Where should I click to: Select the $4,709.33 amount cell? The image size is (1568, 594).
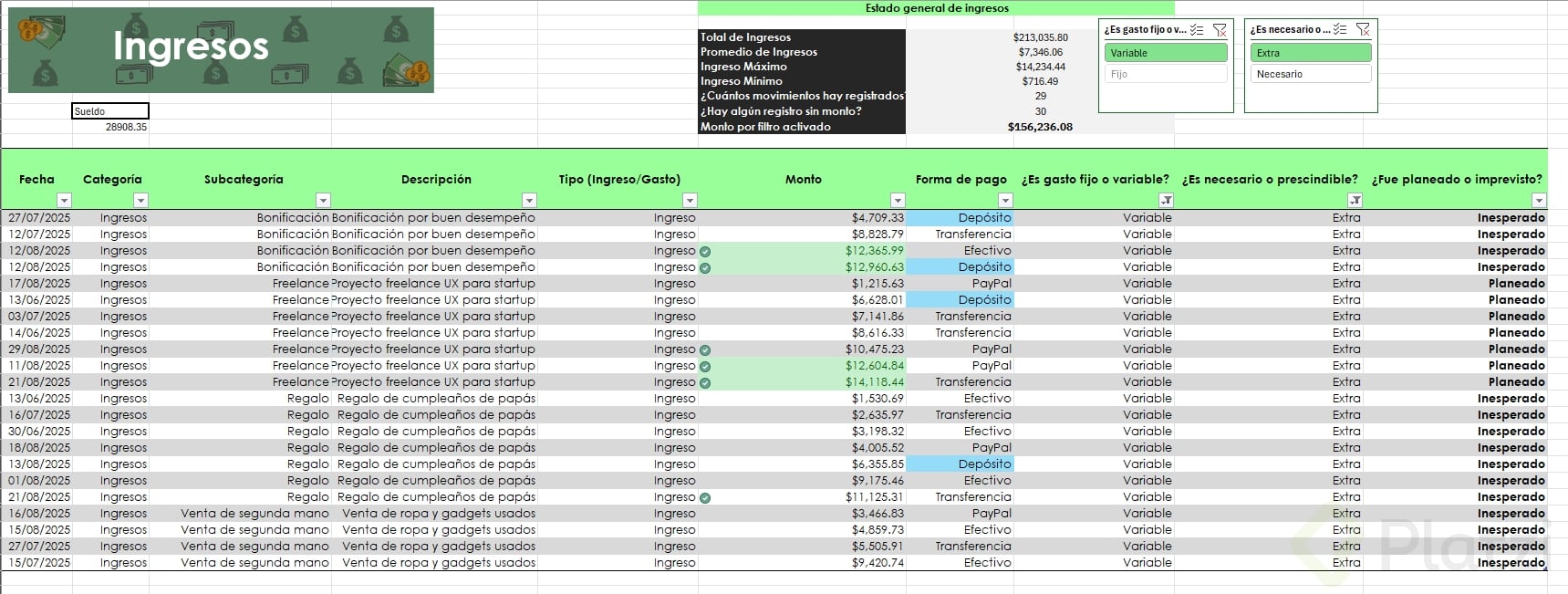(803, 218)
